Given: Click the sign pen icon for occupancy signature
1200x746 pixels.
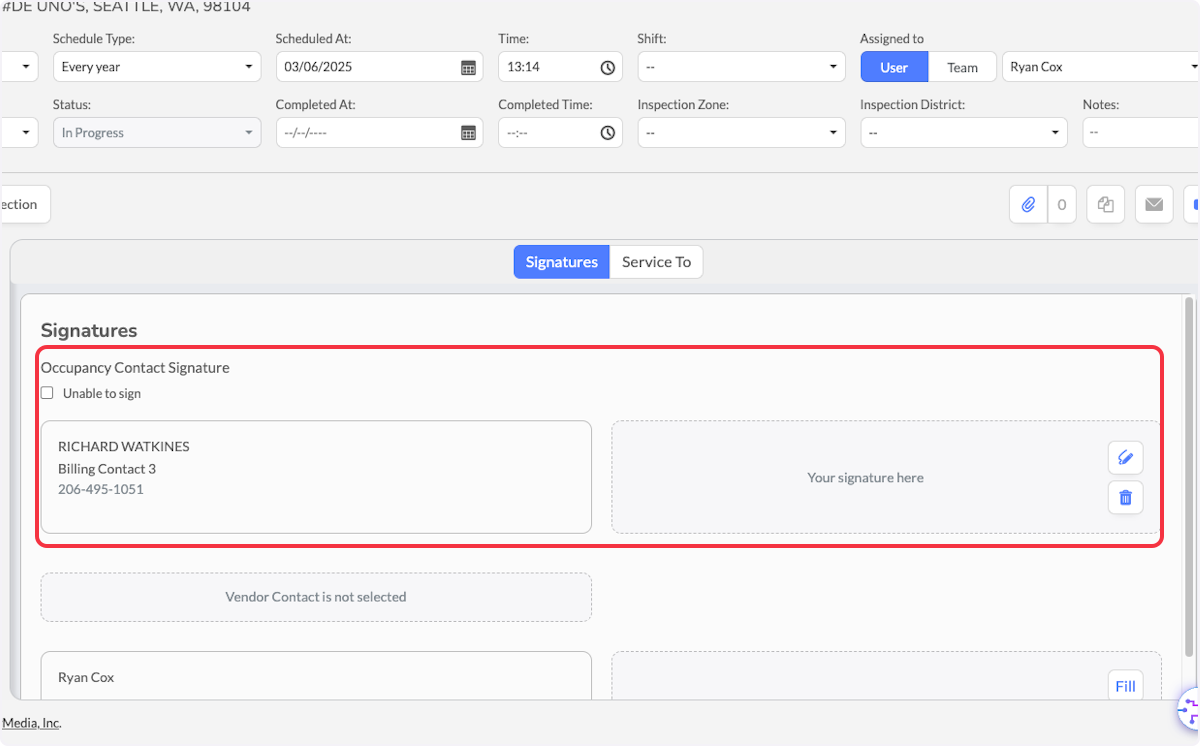Looking at the screenshot, I should (x=1126, y=458).
